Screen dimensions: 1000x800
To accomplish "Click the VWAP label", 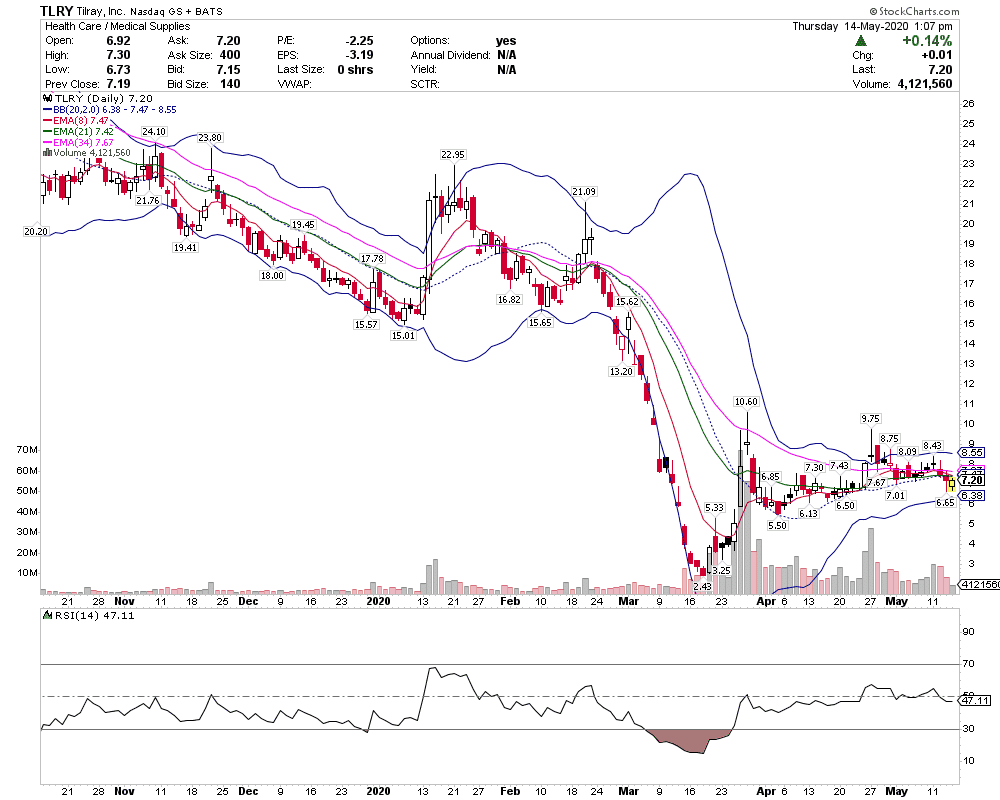I will (x=294, y=84).
